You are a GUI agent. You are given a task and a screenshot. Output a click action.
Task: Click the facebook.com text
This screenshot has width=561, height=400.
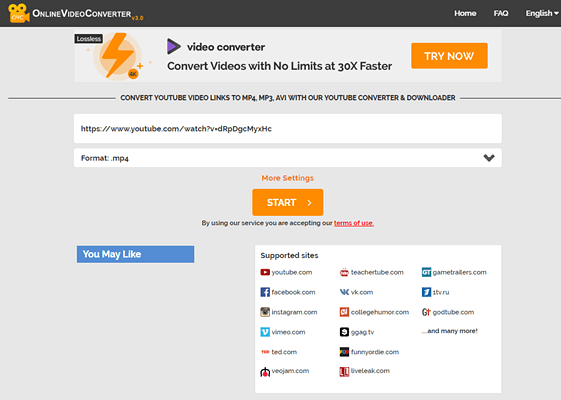293,292
